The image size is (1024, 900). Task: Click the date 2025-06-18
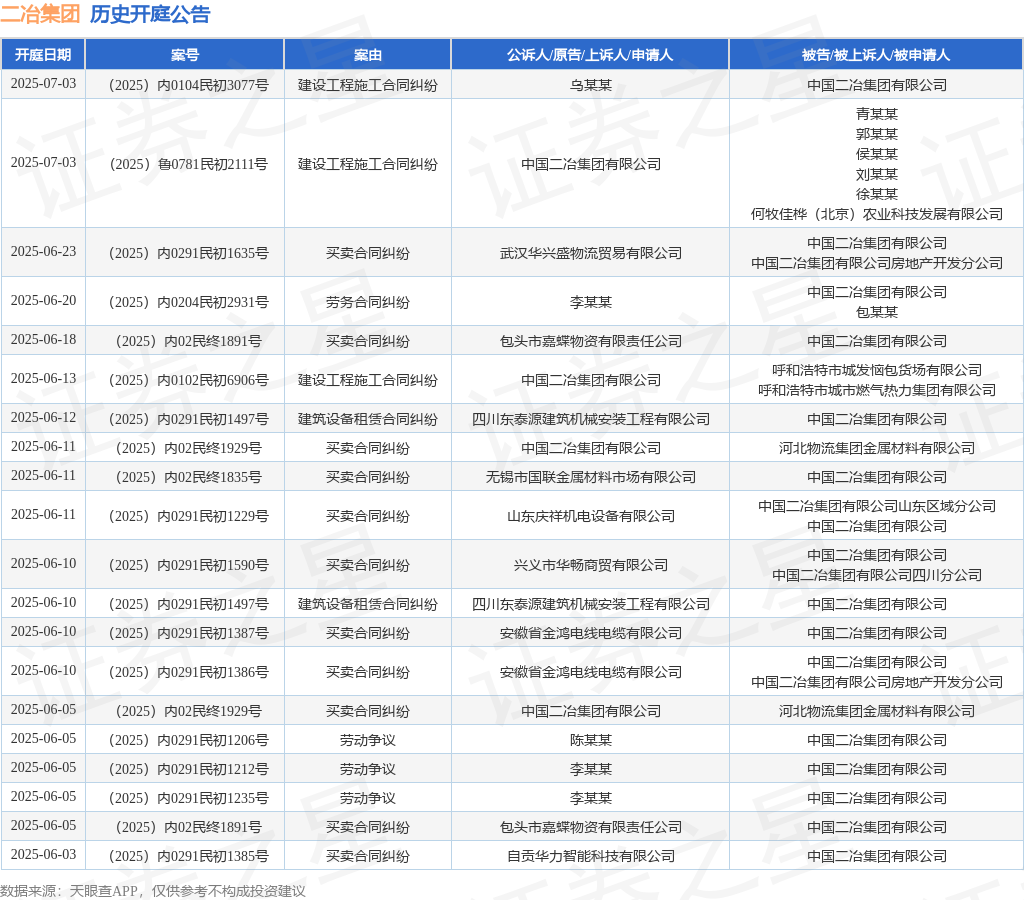(43, 340)
